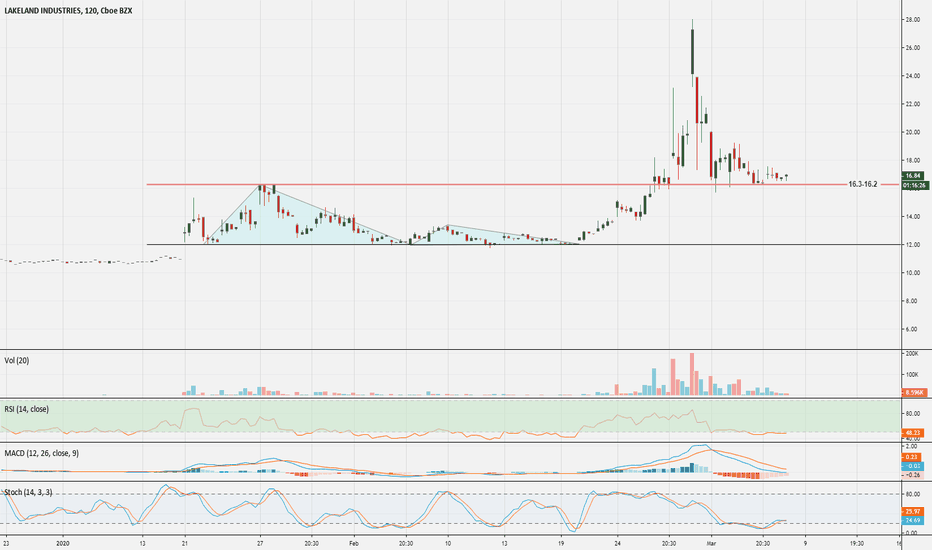Click the 12.00 price axis label

912,244
